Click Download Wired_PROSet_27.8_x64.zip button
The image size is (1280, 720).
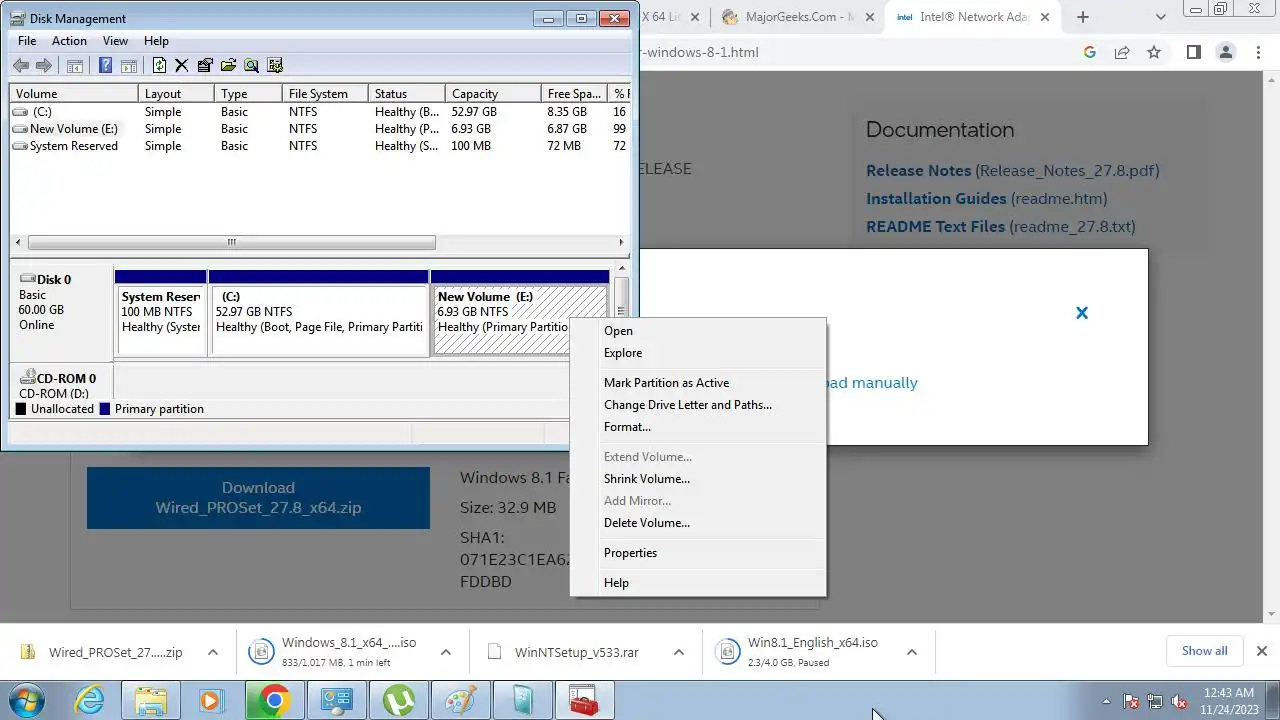click(258, 497)
